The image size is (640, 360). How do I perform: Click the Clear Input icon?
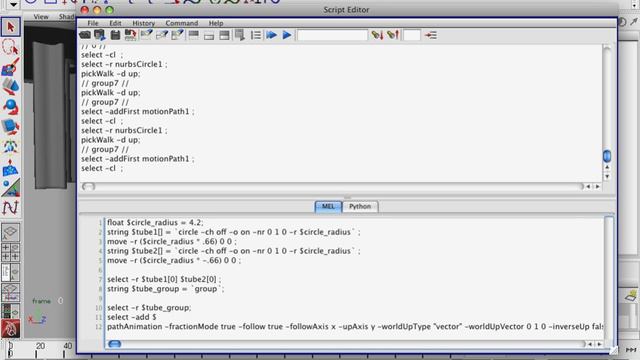(x=162, y=35)
